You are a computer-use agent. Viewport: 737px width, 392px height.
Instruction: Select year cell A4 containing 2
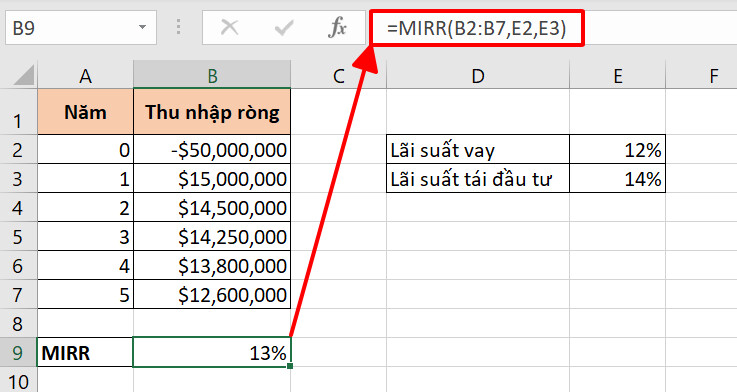point(86,208)
